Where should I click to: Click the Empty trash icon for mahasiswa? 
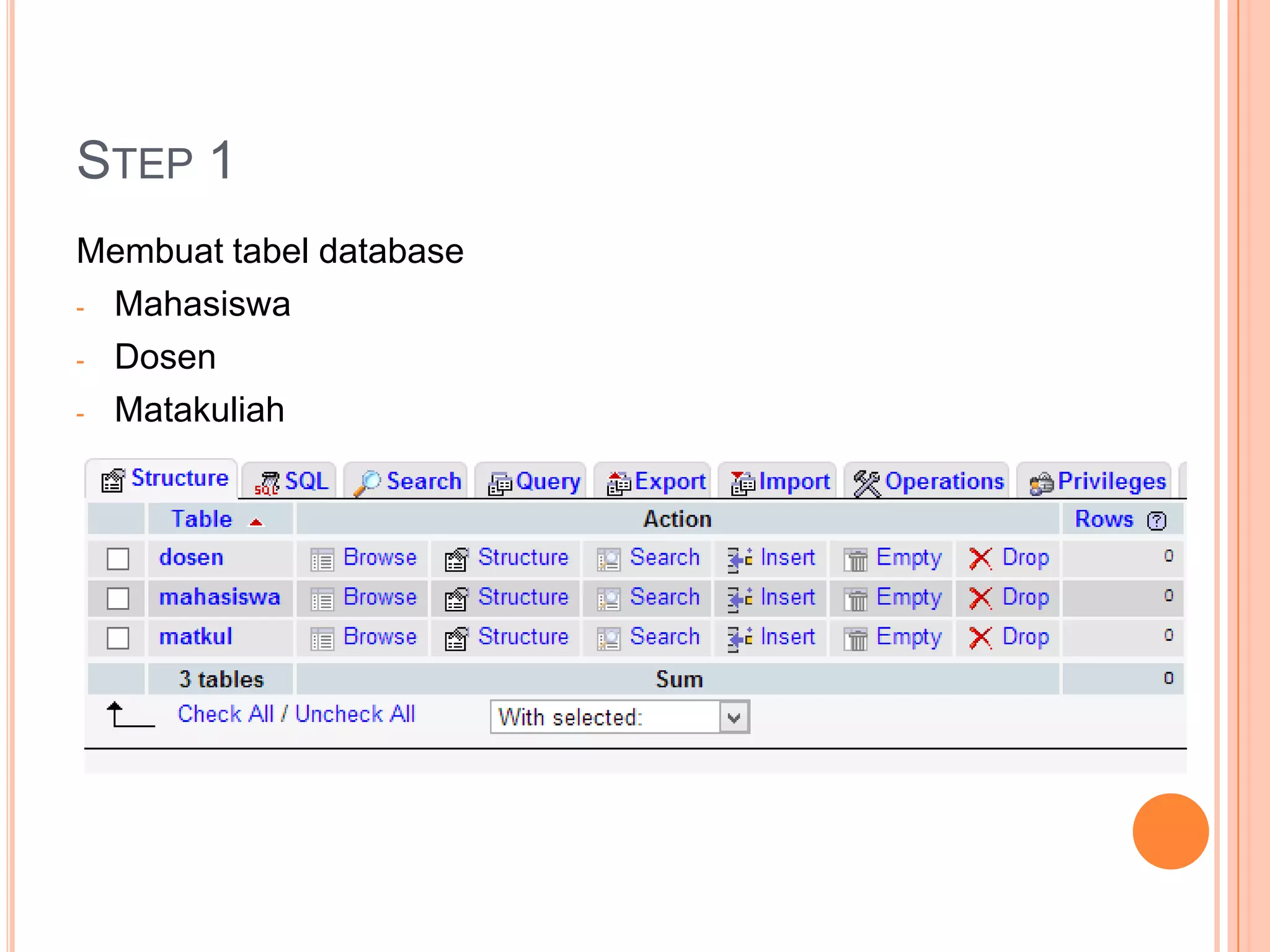(x=856, y=599)
